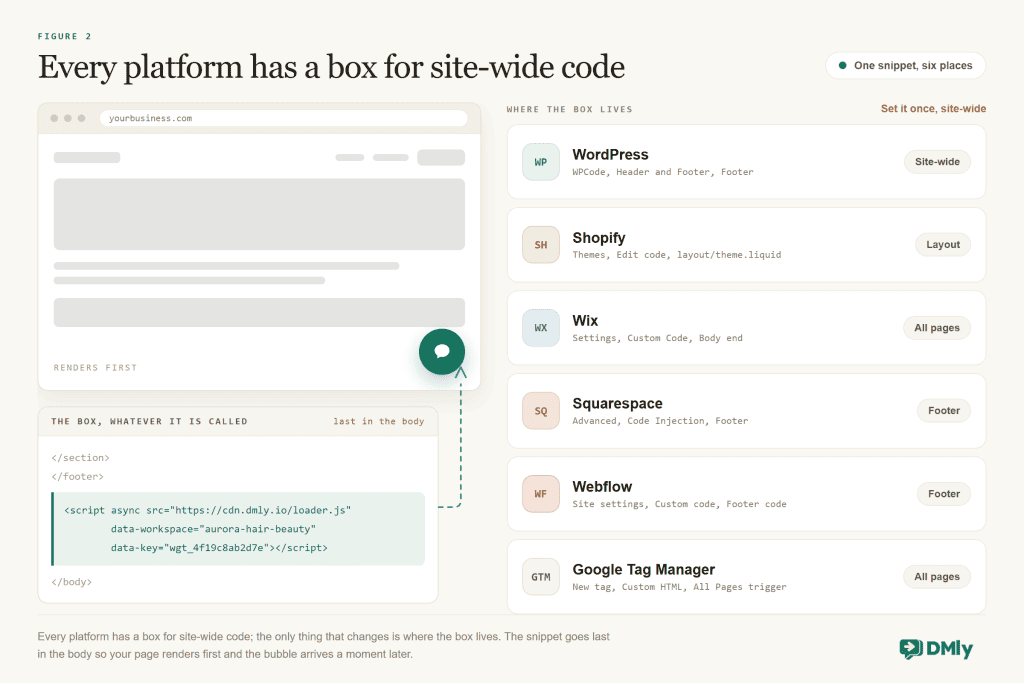The height and width of the screenshot is (683, 1024).
Task: Click the data-key="wgt_4f19c8ab2d7e" line
Action: click(219, 548)
